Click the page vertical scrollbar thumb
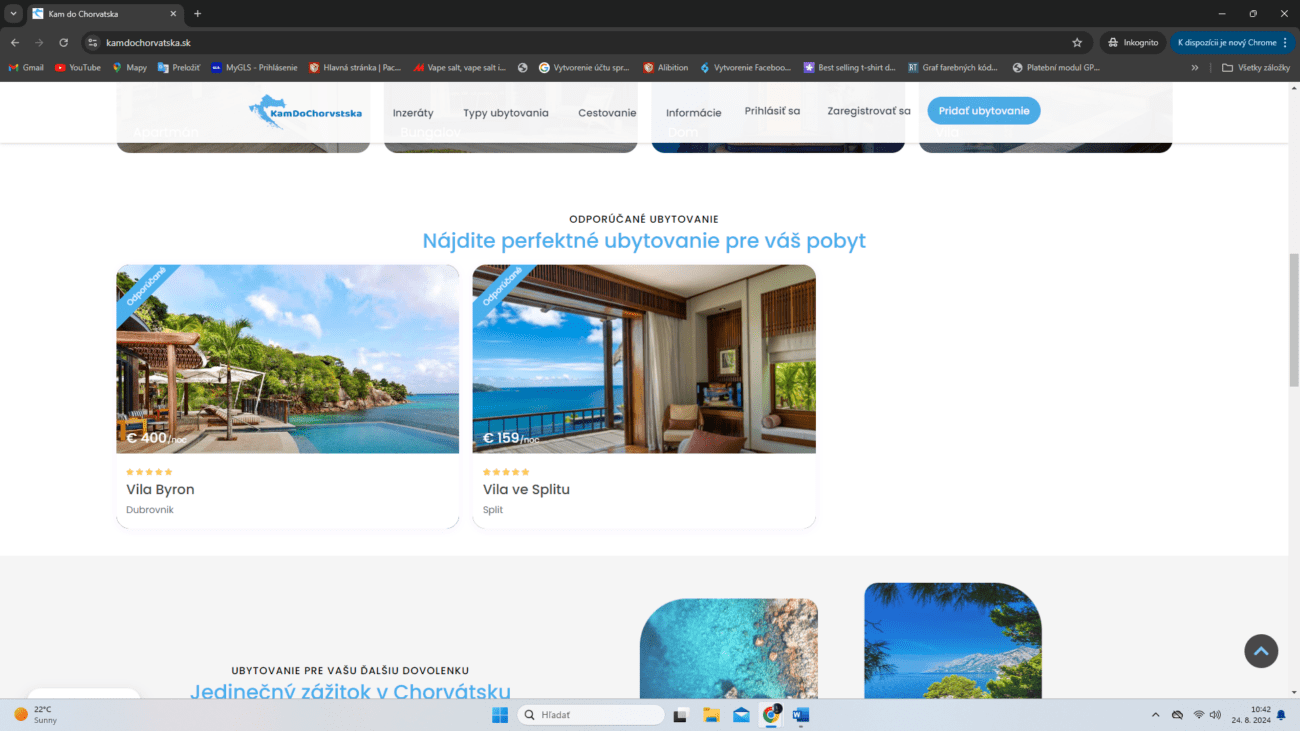Image resolution: width=1300 pixels, height=731 pixels. [1294, 320]
